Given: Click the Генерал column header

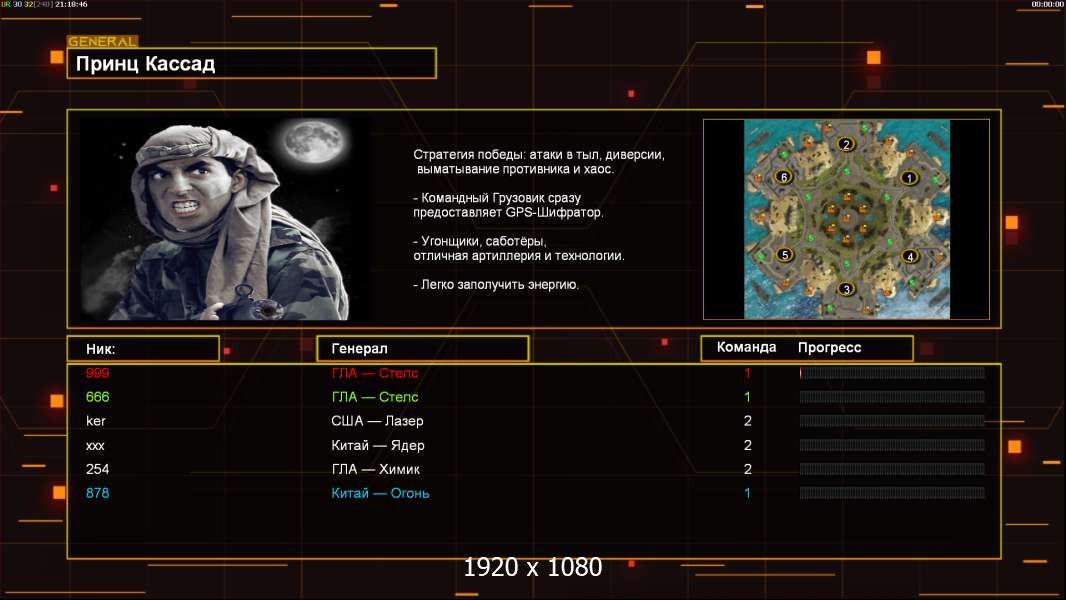Looking at the screenshot, I should 422,349.
